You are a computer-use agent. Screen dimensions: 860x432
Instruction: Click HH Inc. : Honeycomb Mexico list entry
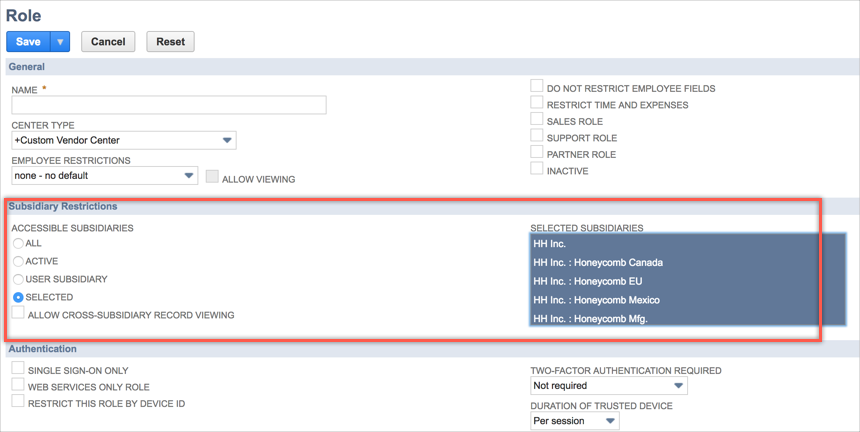click(x=596, y=300)
